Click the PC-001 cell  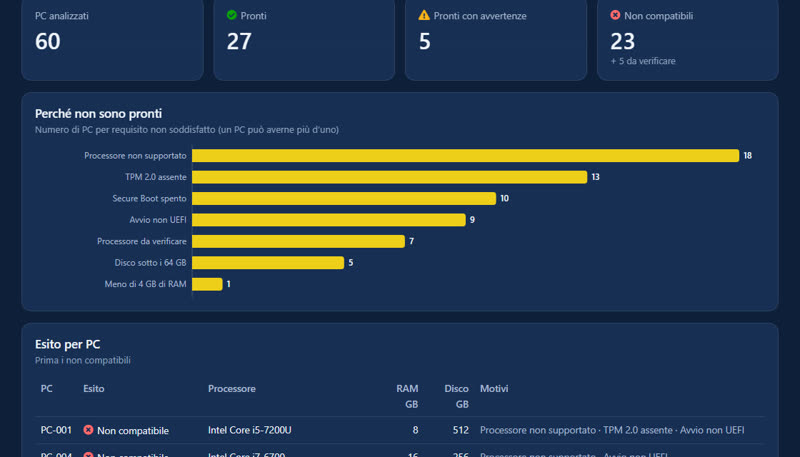[x=56, y=430]
